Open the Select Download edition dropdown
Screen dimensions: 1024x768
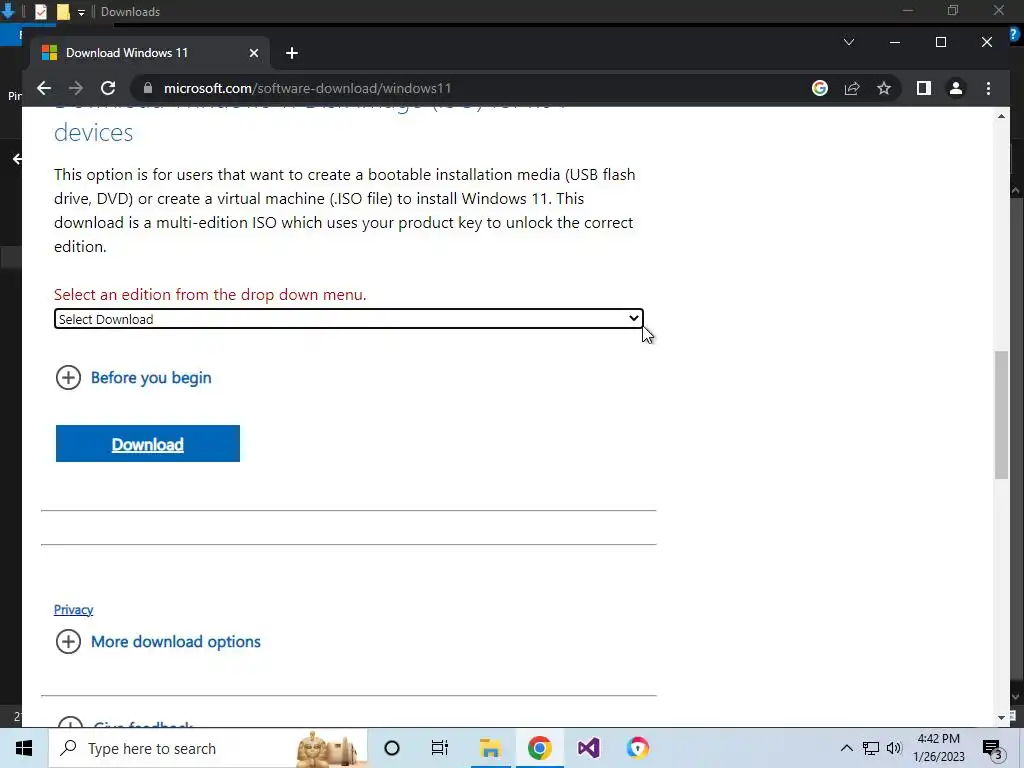click(349, 319)
